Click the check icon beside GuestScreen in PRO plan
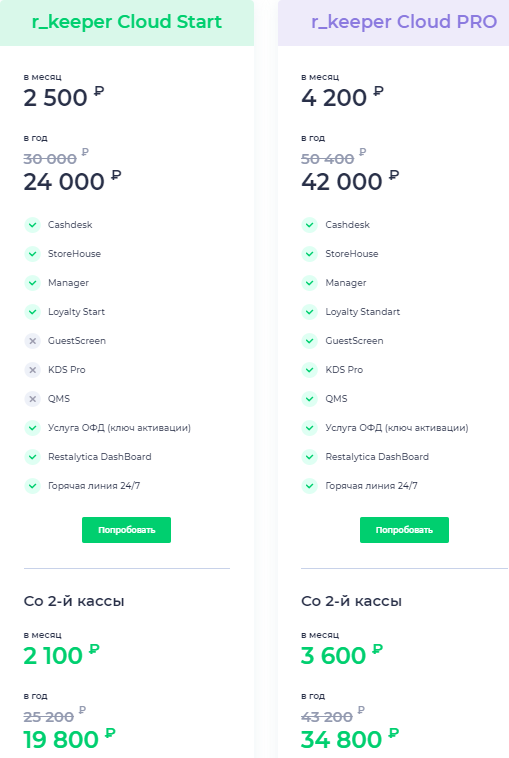509x758 pixels. tap(310, 341)
